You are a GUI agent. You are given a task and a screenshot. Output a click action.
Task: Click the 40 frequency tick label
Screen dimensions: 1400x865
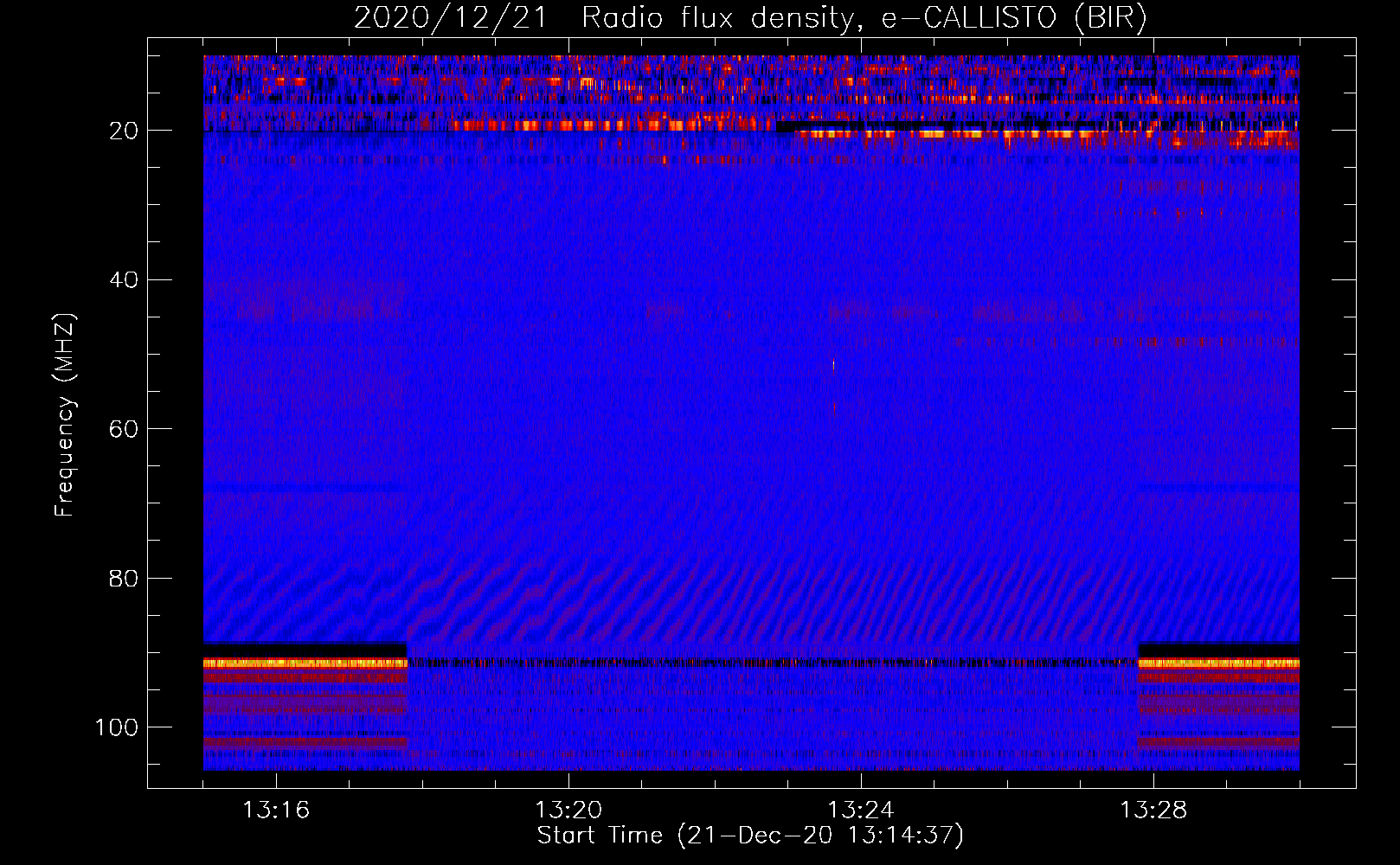[124, 280]
